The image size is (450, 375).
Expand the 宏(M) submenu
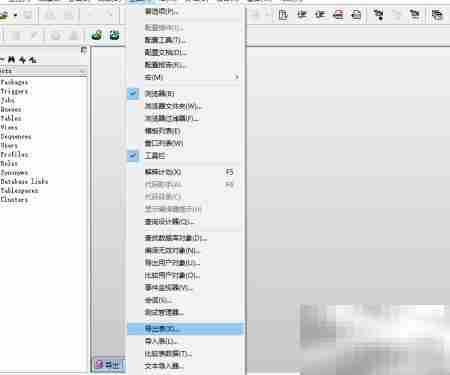coord(185,77)
